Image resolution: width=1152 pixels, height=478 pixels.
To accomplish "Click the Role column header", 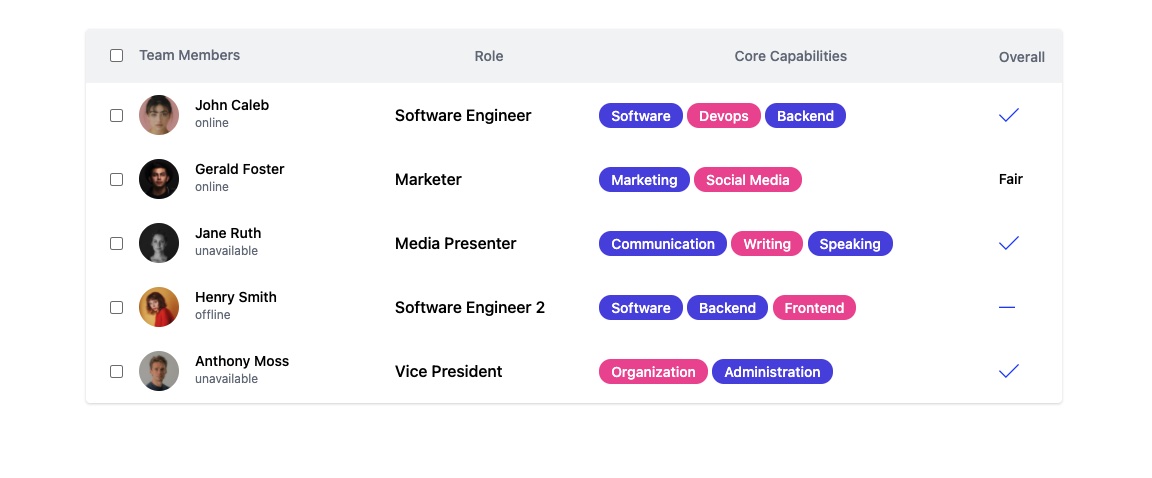I will (489, 57).
